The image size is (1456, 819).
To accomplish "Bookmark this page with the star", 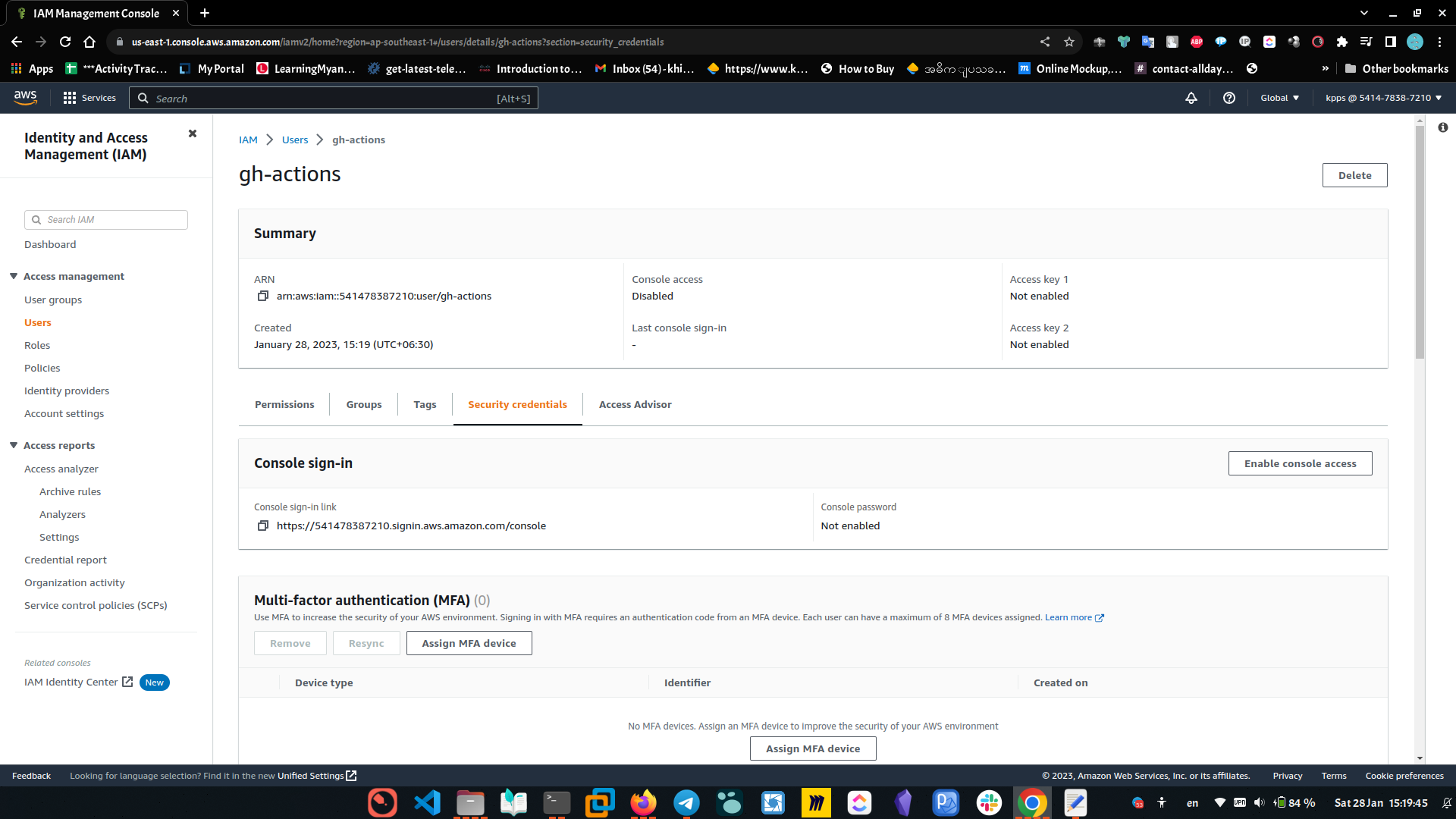I will point(1069,42).
